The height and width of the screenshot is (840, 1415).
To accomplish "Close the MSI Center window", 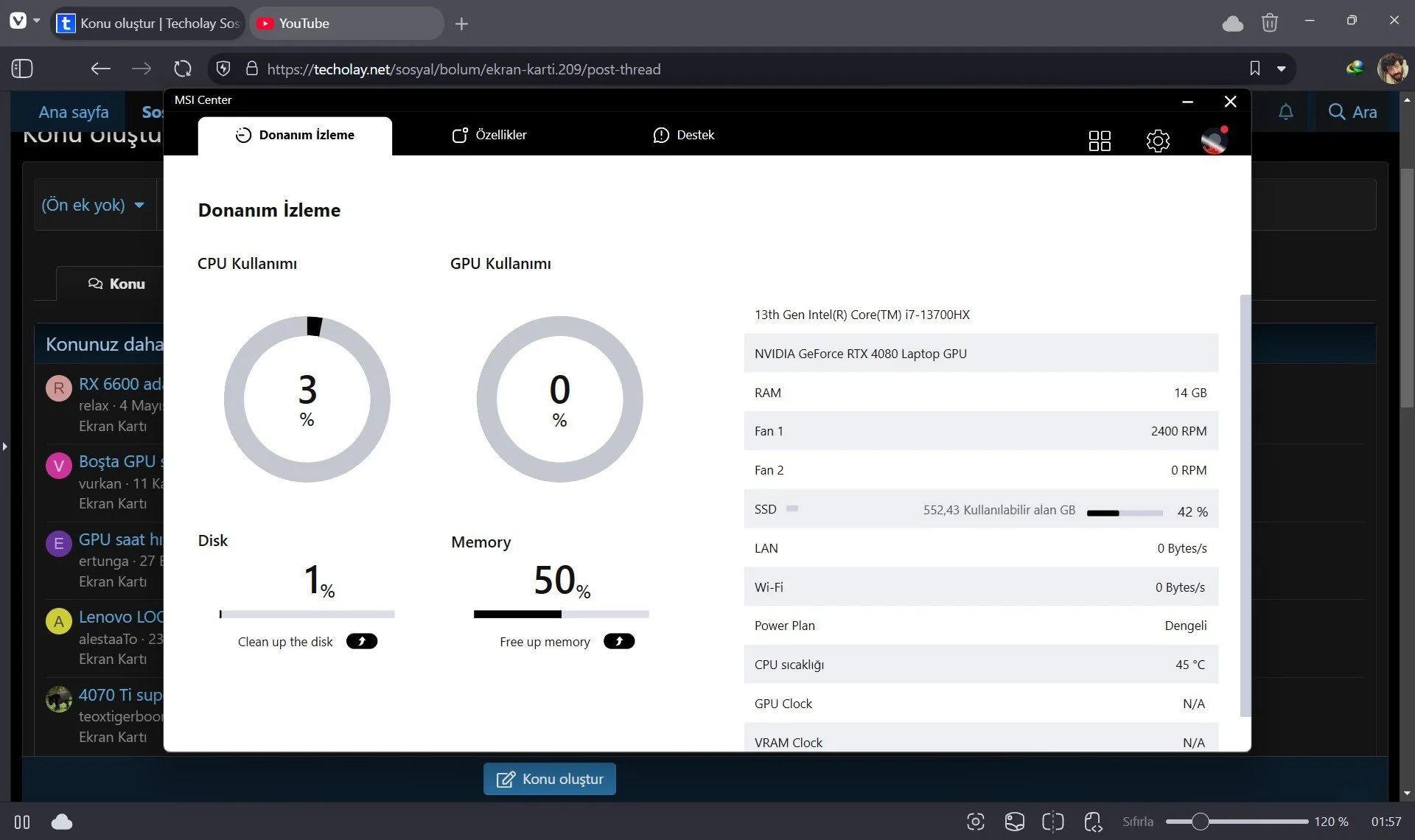I will pos(1230,102).
